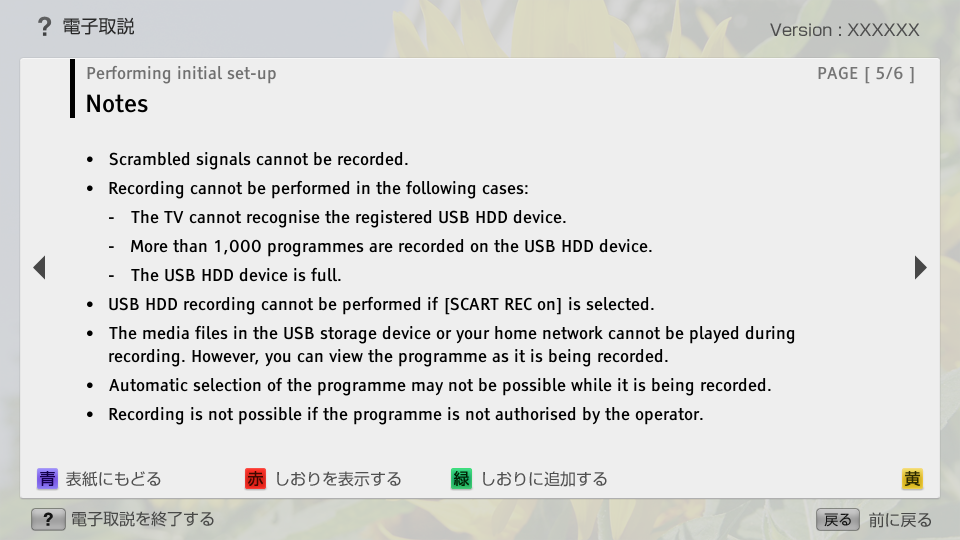This screenshot has width=960, height=540.
Task: Click the 電子取説 title text
Action: tap(98, 27)
